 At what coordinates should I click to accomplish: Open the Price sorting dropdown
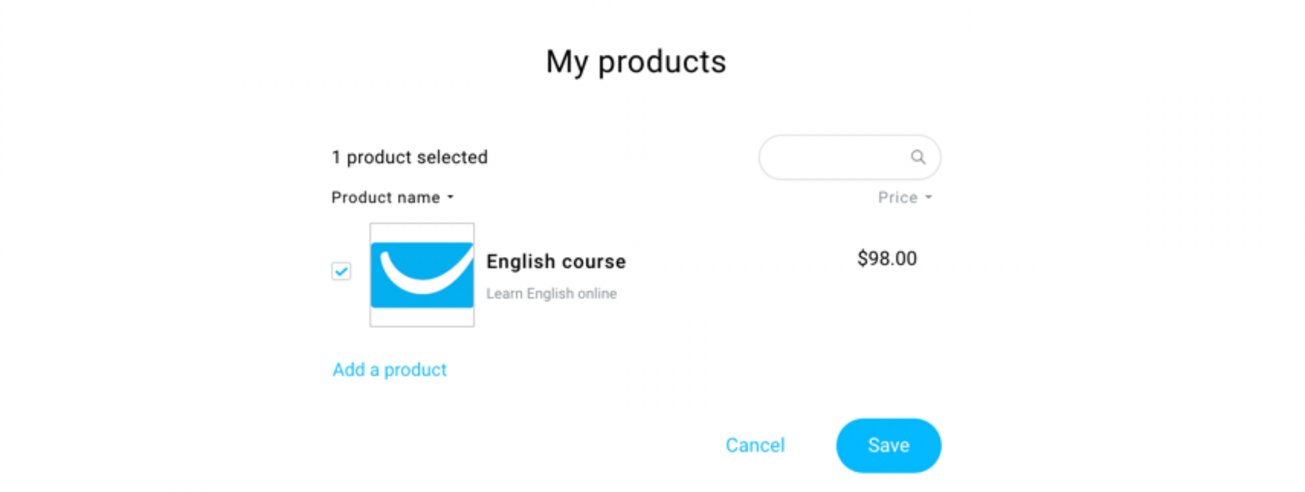click(905, 198)
